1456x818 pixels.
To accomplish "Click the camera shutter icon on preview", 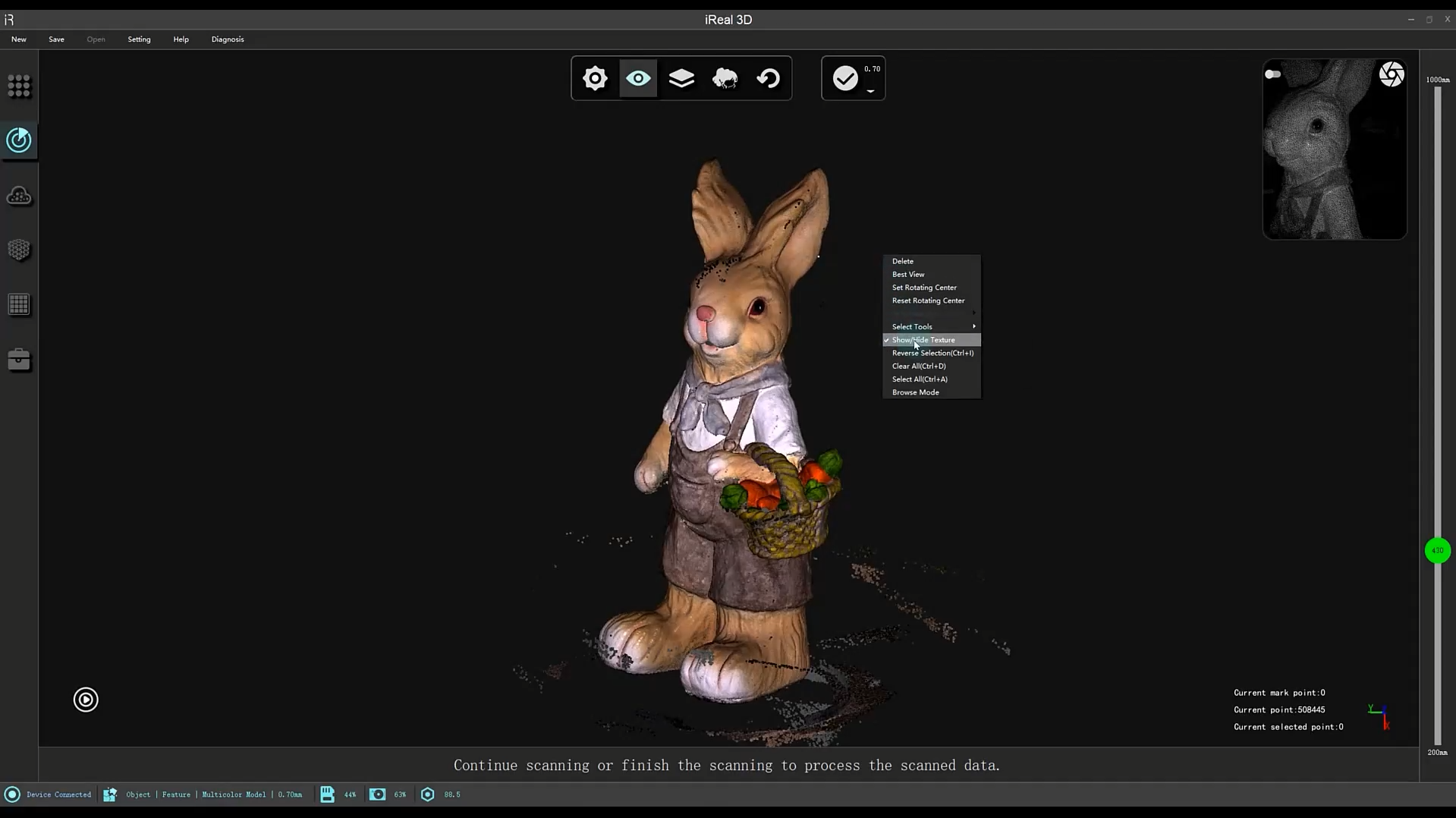I will pyautogui.click(x=1391, y=74).
